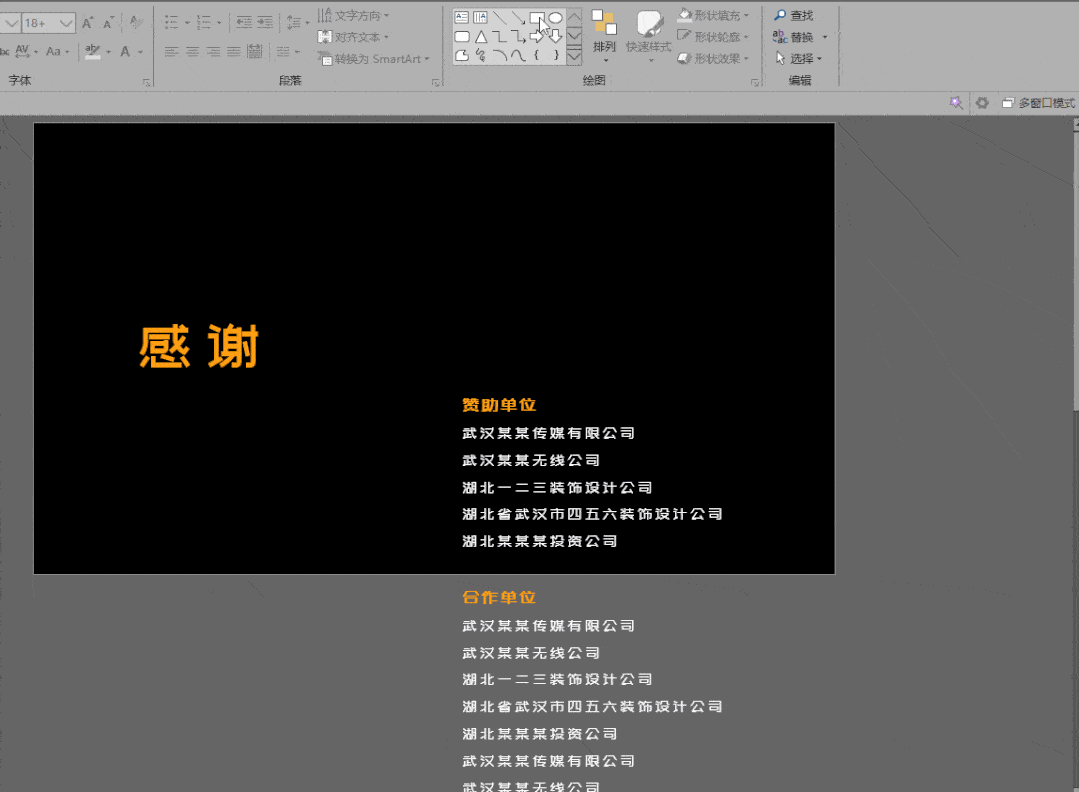Screen dimensions: 1079x792
Task: Select the elbow connector shape
Action: (499, 36)
